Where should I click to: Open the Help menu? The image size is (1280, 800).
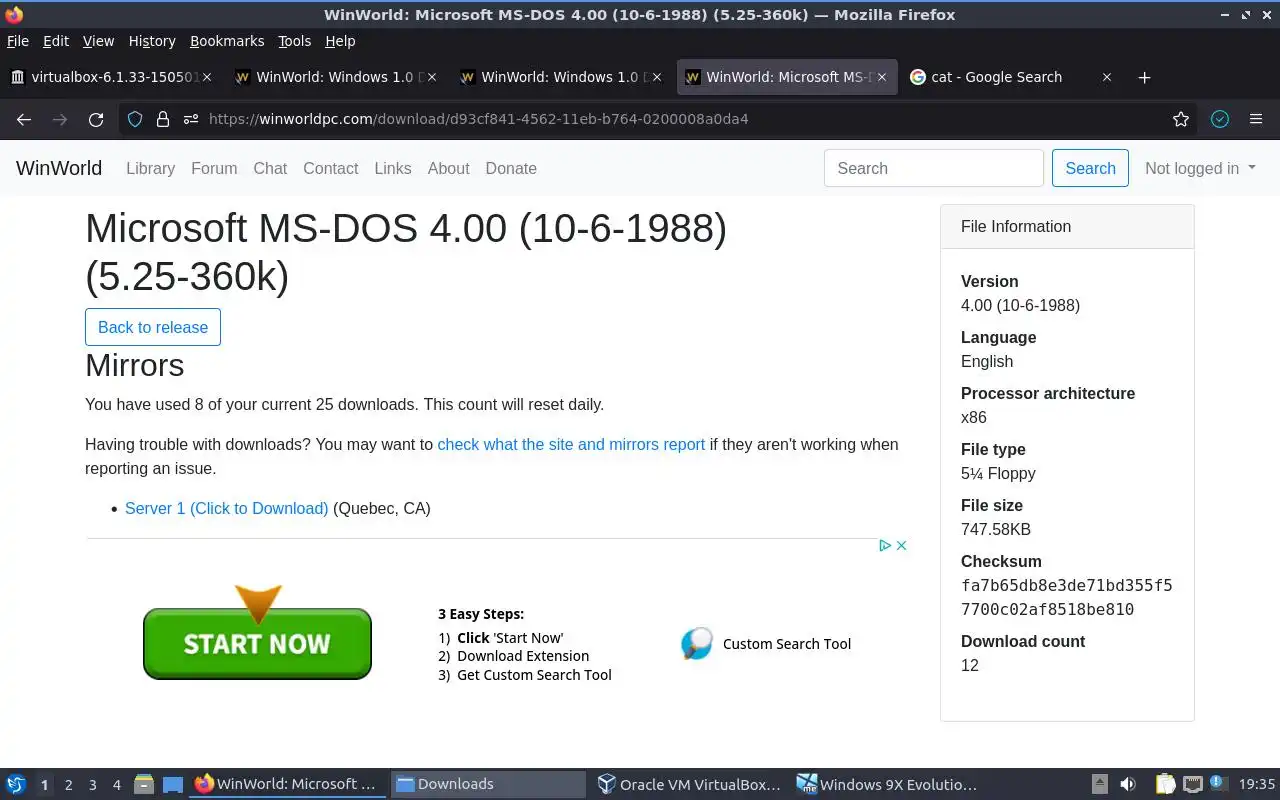point(340,41)
